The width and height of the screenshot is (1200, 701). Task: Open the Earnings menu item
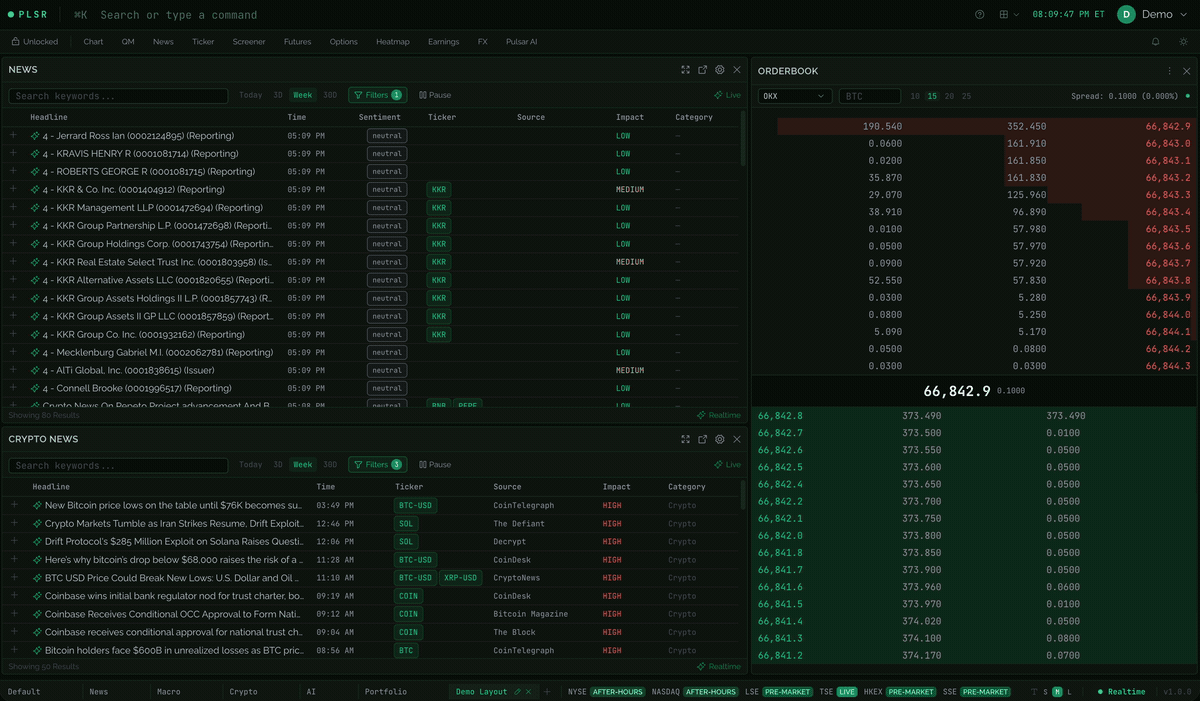(x=443, y=42)
